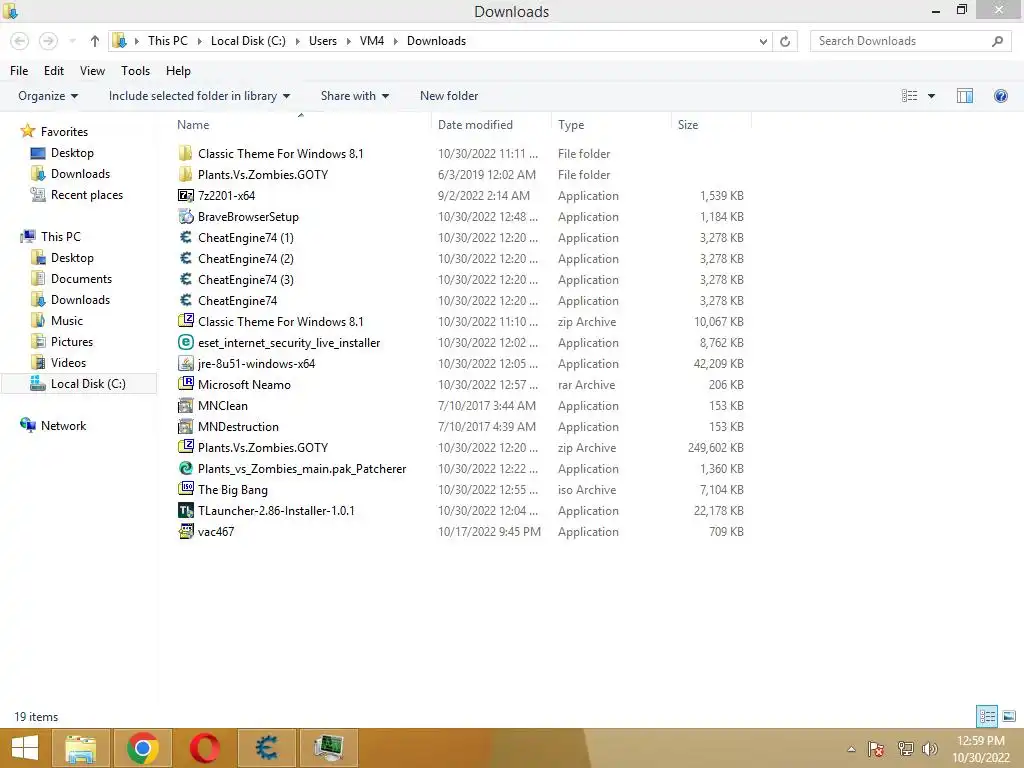Select Documents under This PC

tap(82, 279)
